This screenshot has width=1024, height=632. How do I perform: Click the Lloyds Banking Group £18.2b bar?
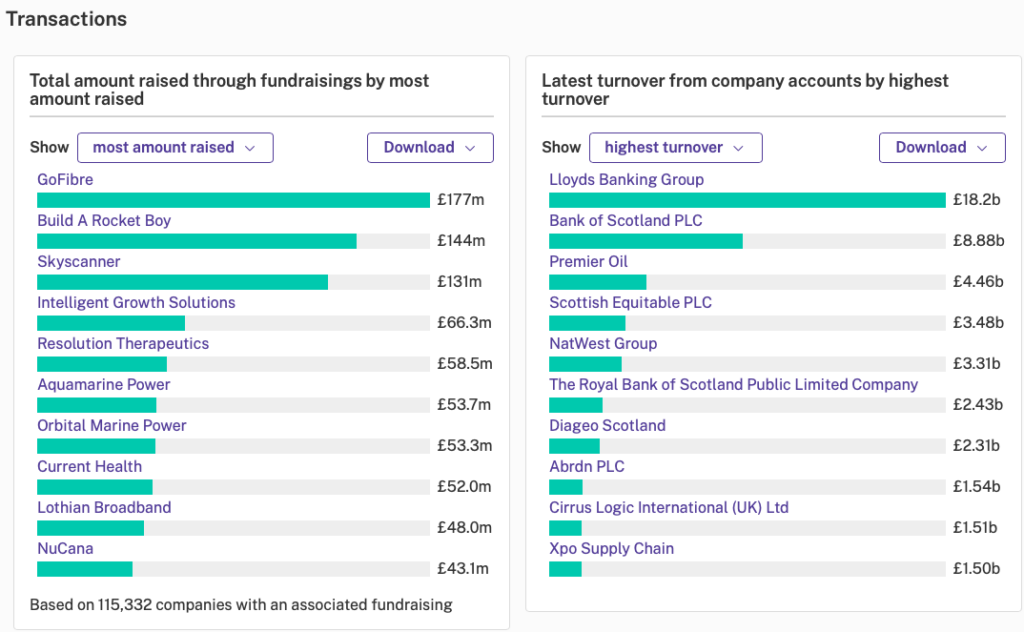coord(747,200)
